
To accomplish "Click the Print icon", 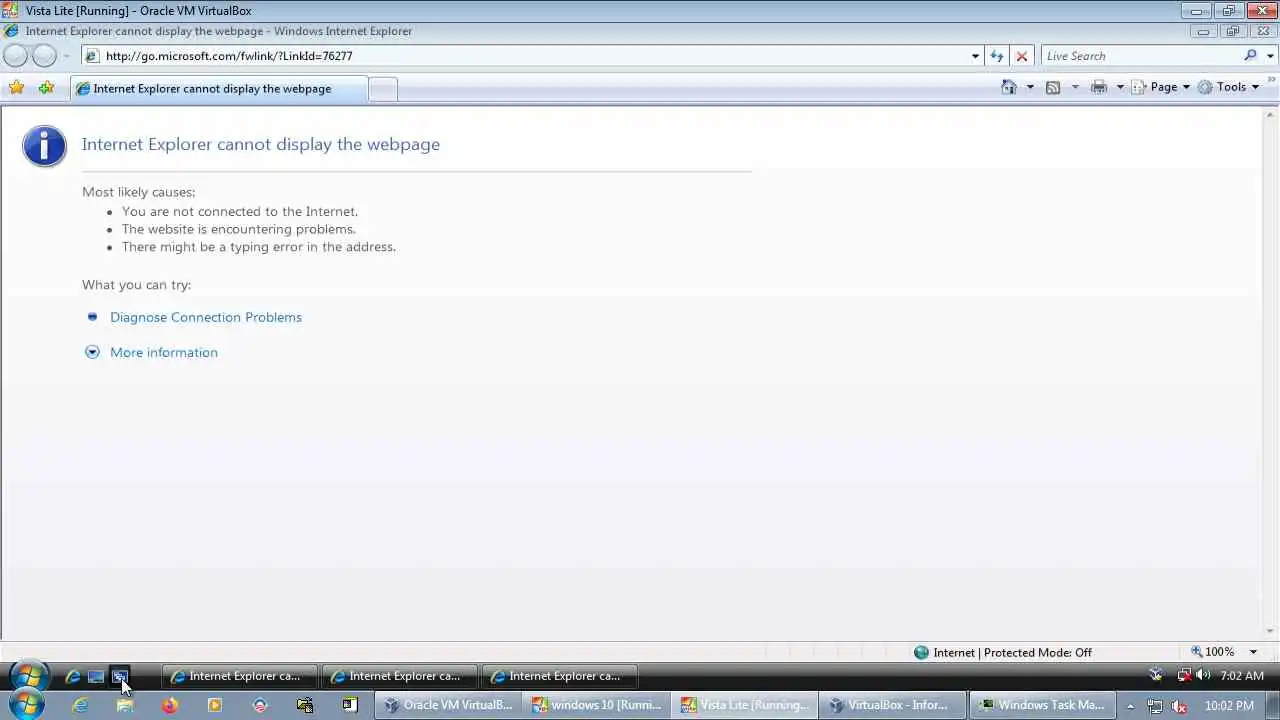I will pos(1099,87).
